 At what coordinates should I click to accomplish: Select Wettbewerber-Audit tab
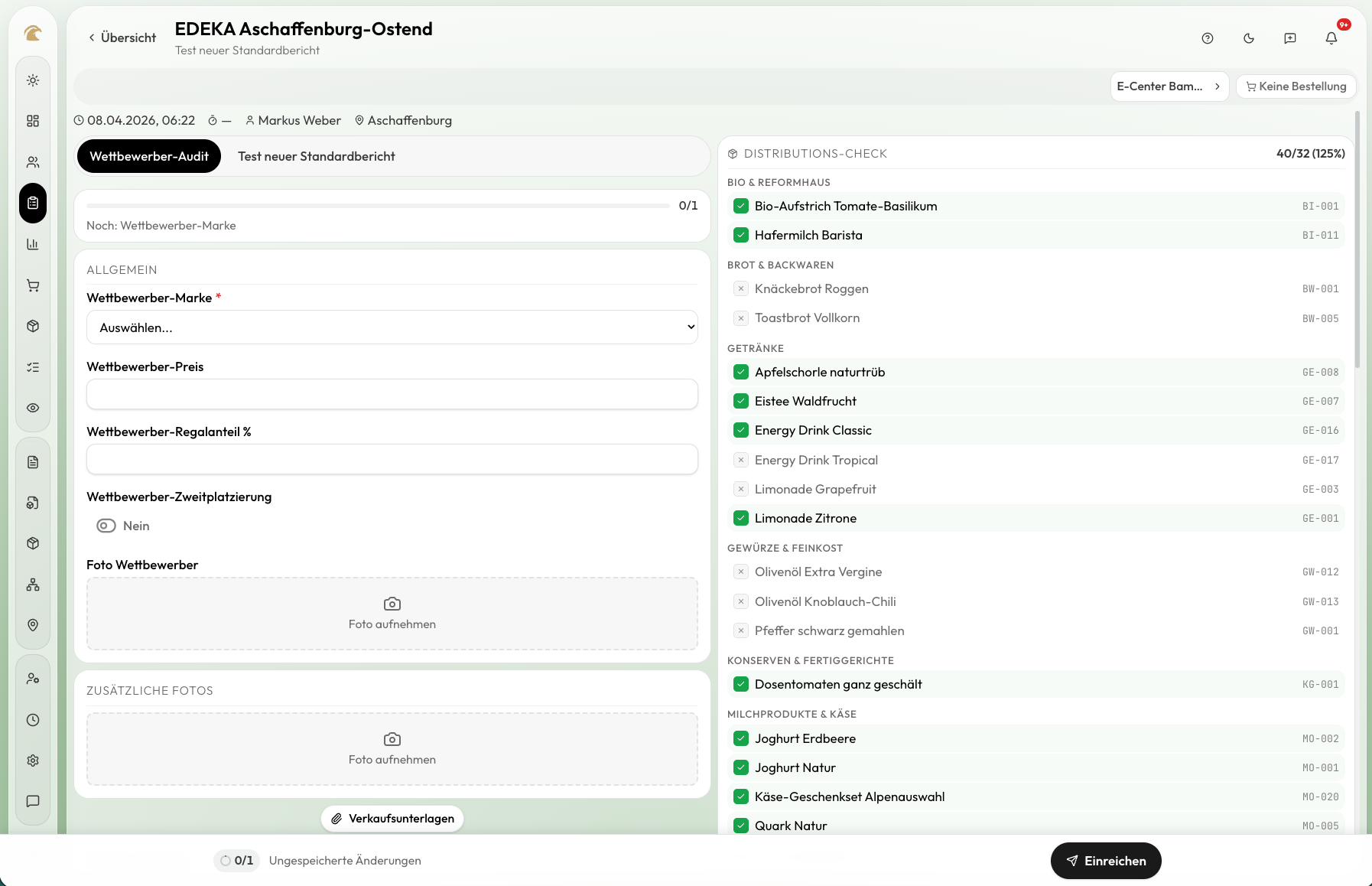click(149, 156)
